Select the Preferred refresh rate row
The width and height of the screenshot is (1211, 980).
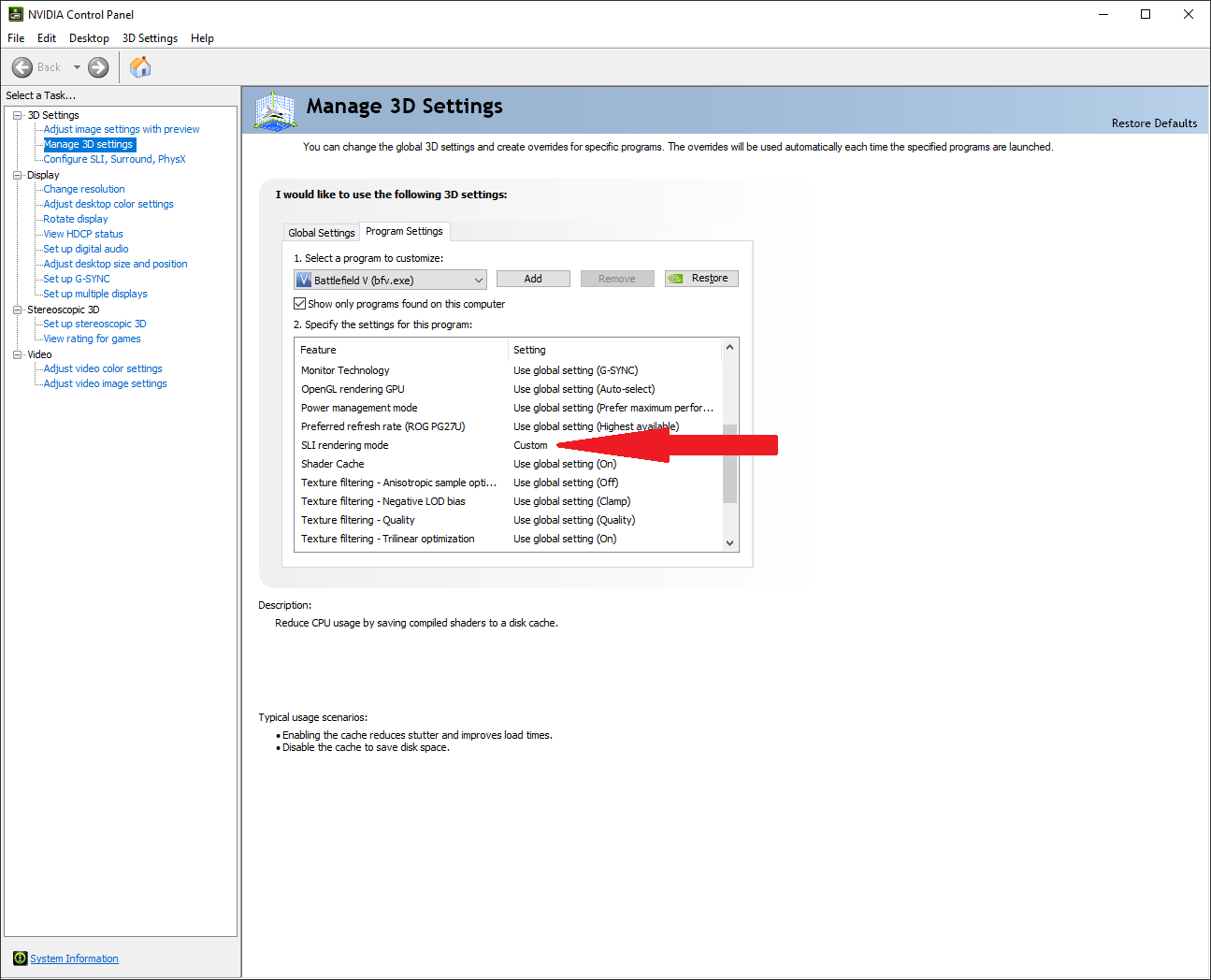click(x=508, y=426)
